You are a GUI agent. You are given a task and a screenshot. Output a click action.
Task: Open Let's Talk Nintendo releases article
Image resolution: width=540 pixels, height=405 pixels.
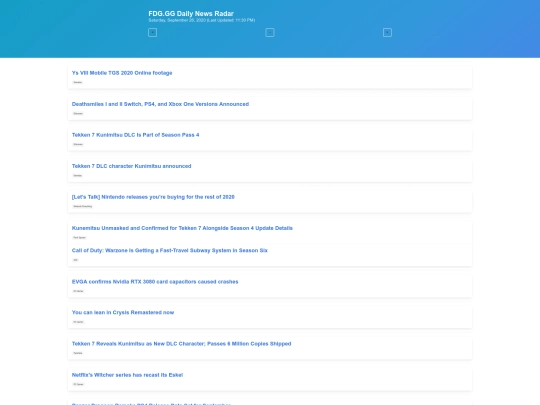[153, 197]
